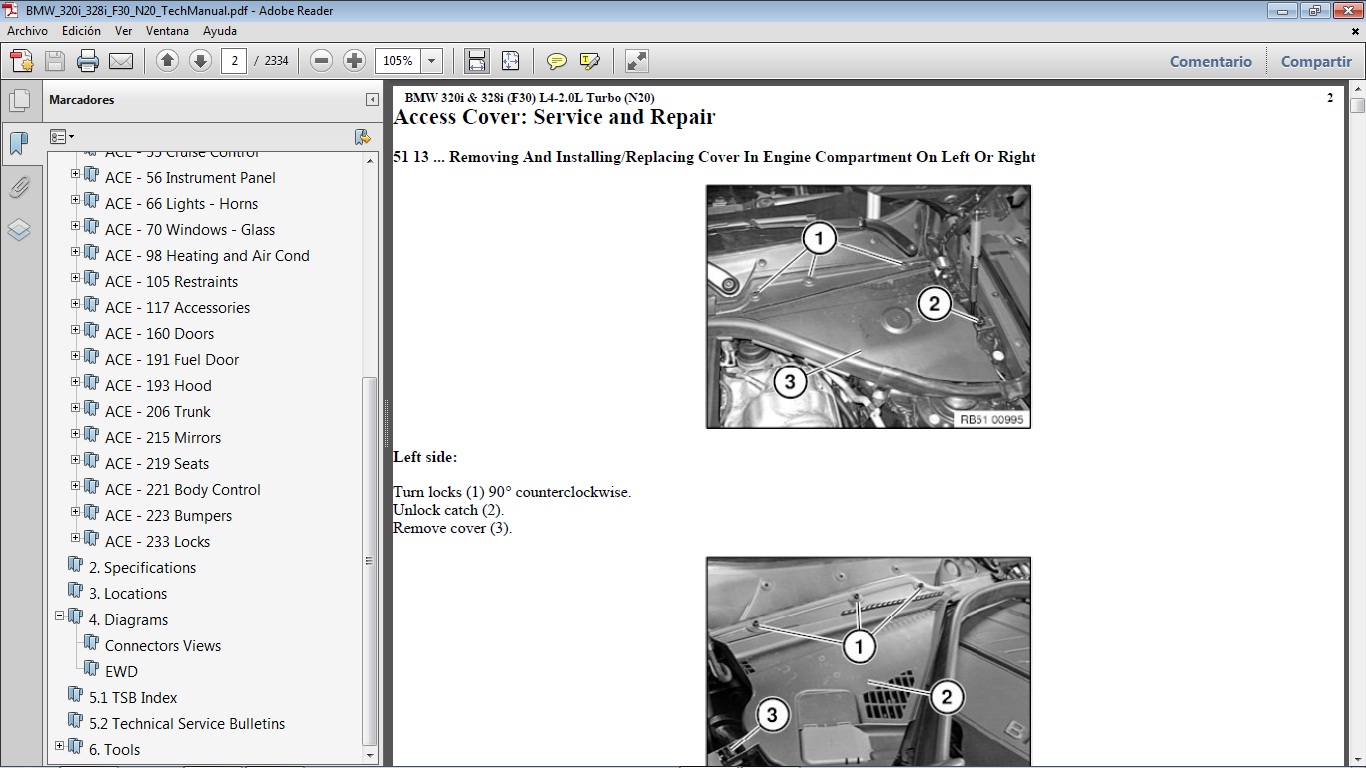This screenshot has height=768, width=1366.
Task: Open the Archivo menu
Action: click(x=27, y=31)
